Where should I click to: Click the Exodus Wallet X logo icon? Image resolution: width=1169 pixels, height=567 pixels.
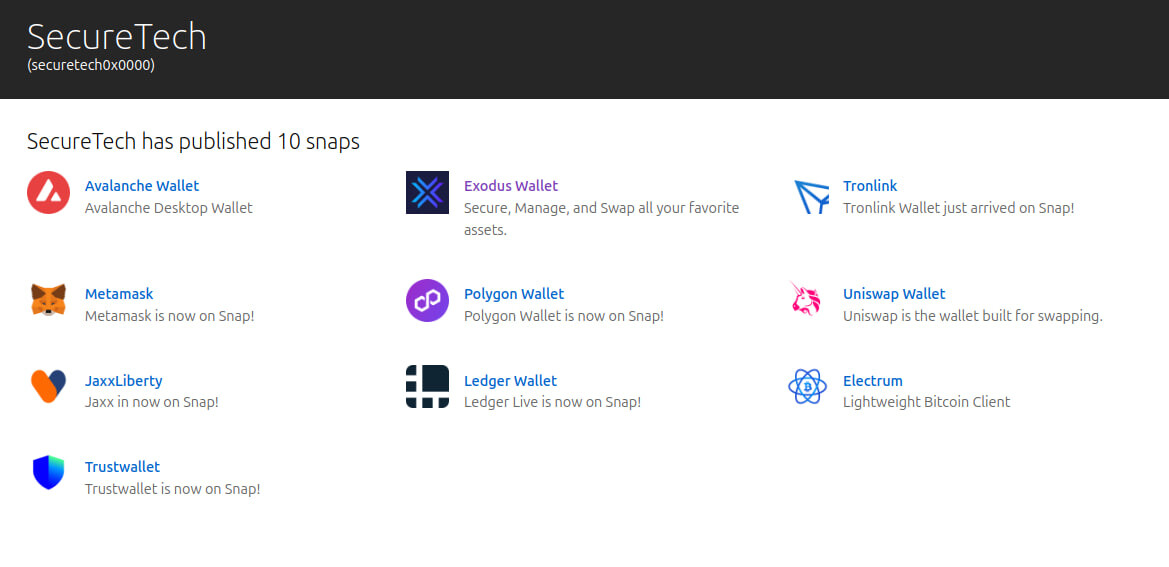427,193
